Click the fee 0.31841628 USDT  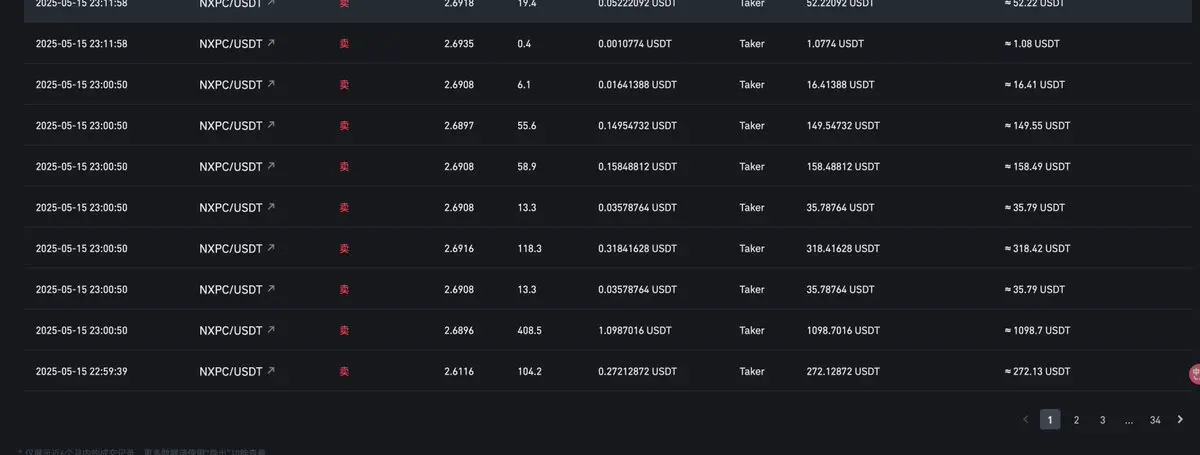pyautogui.click(x=637, y=248)
